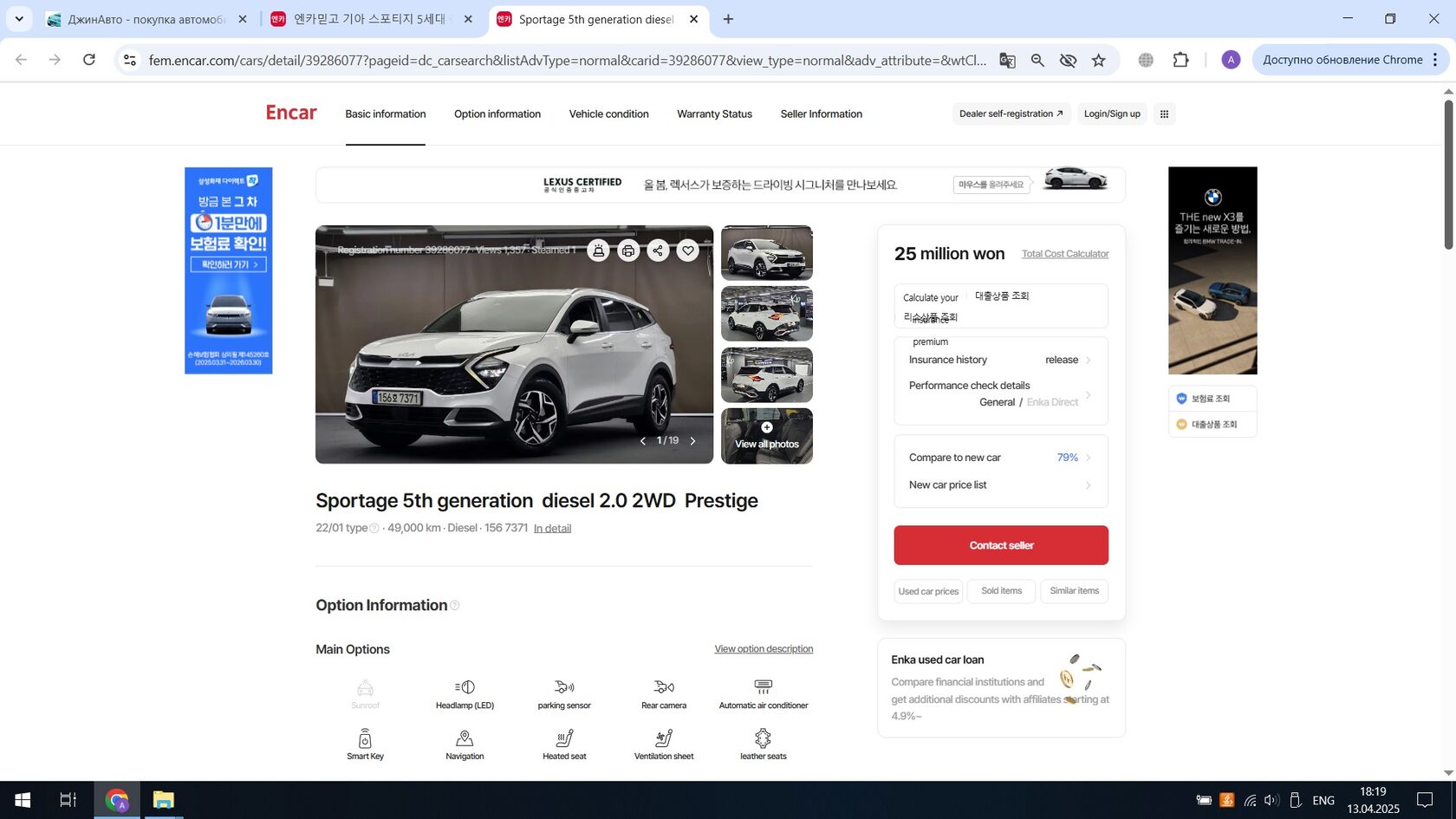The width and height of the screenshot is (1456, 819).
Task: Open Total Cost Calculator link
Action: (1065, 254)
